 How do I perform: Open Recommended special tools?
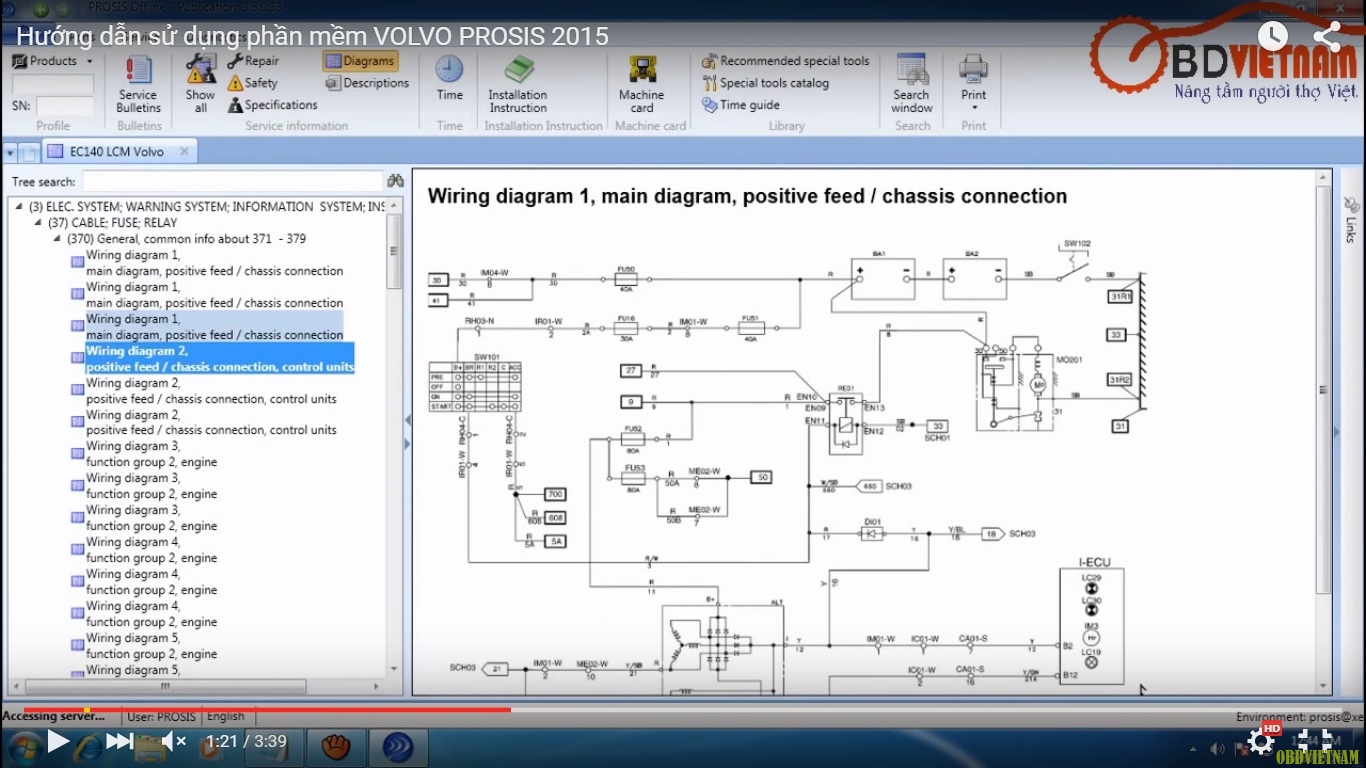[786, 61]
